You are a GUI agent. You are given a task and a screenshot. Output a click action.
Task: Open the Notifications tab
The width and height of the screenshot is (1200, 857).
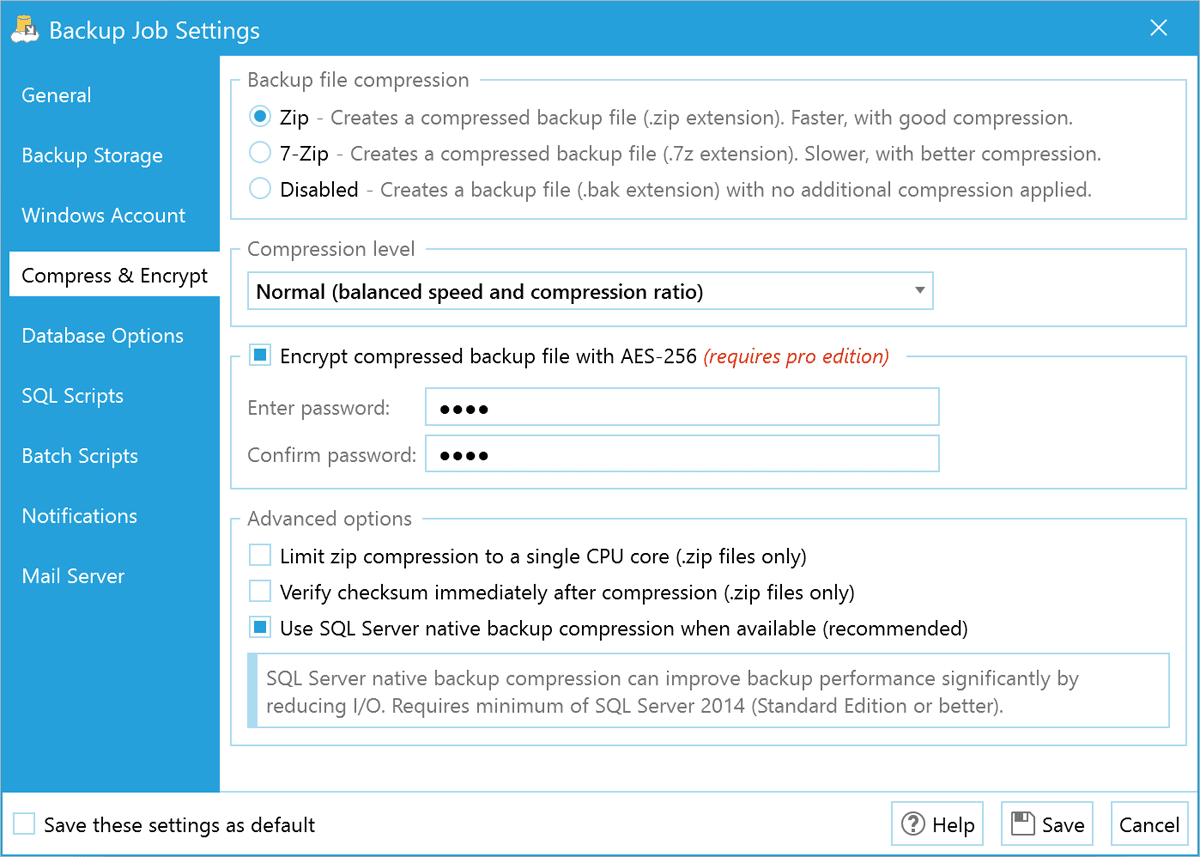click(x=80, y=516)
